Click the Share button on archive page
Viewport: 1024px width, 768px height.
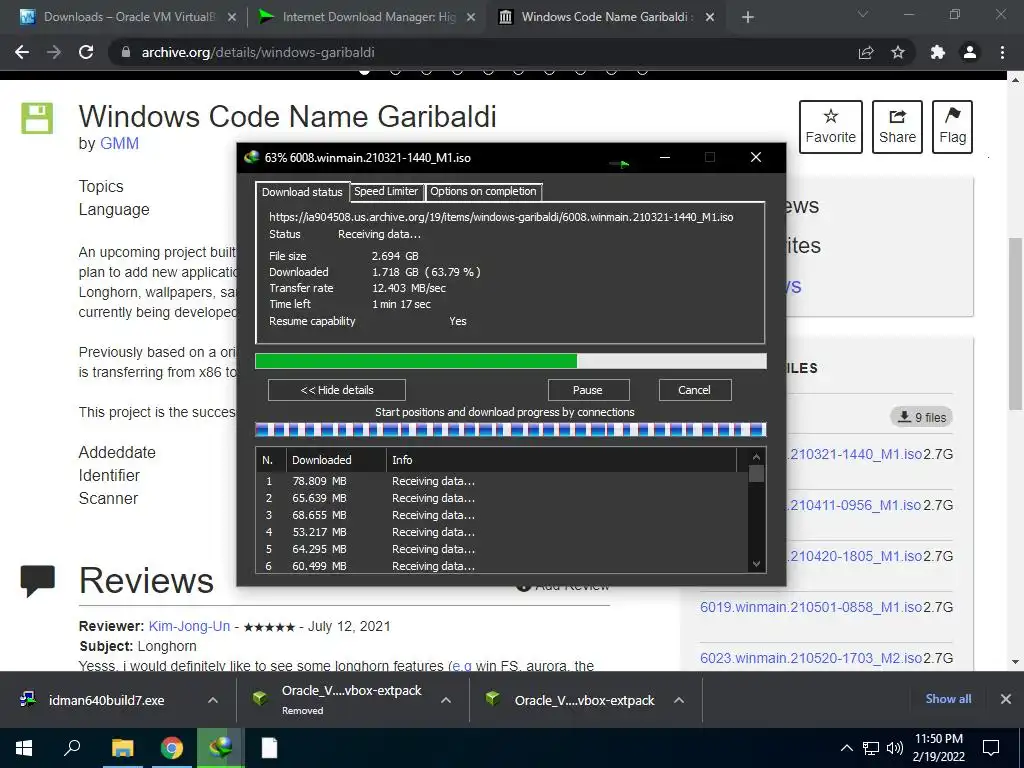point(897,127)
